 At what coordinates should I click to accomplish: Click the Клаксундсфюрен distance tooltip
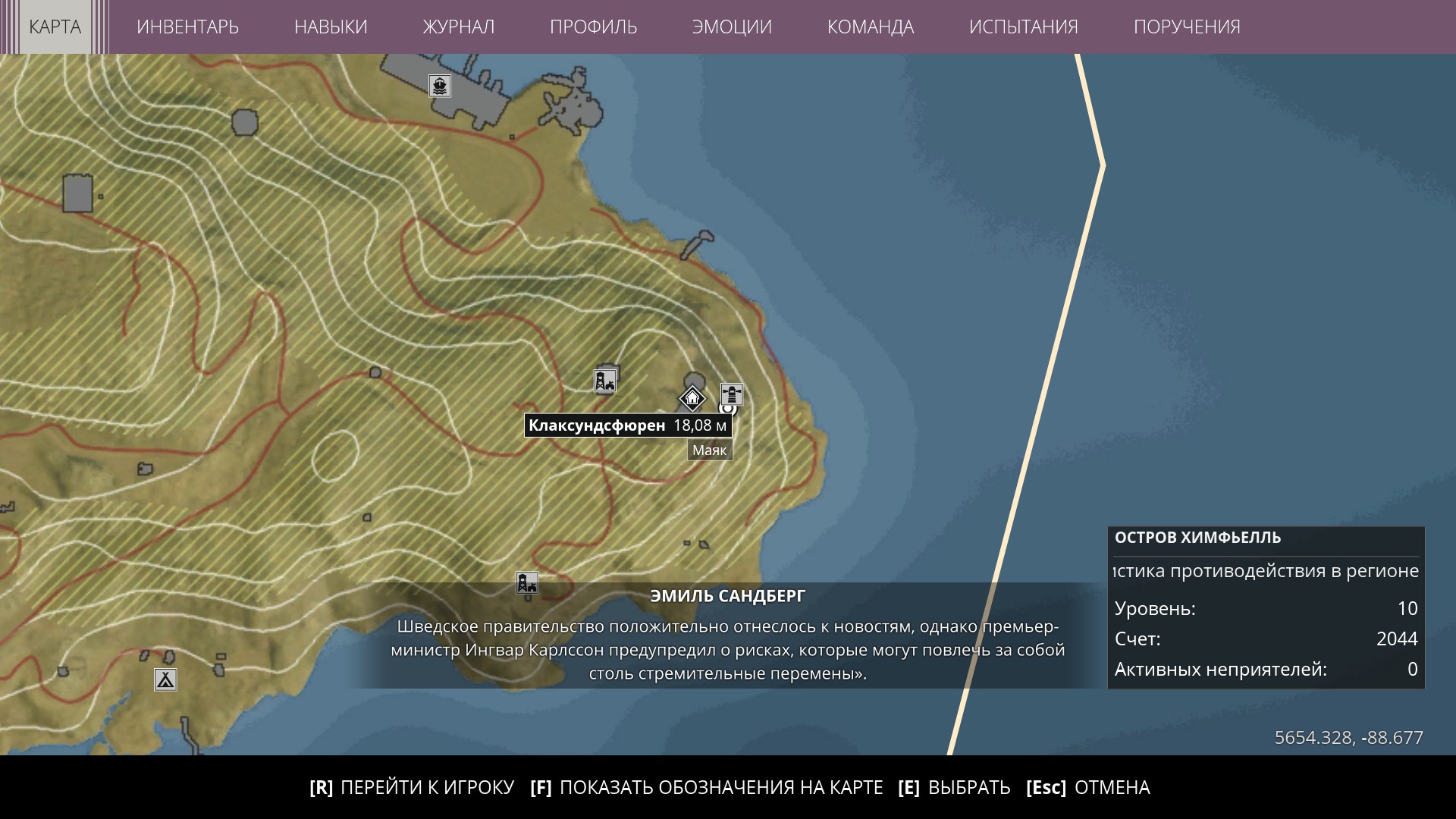628,425
